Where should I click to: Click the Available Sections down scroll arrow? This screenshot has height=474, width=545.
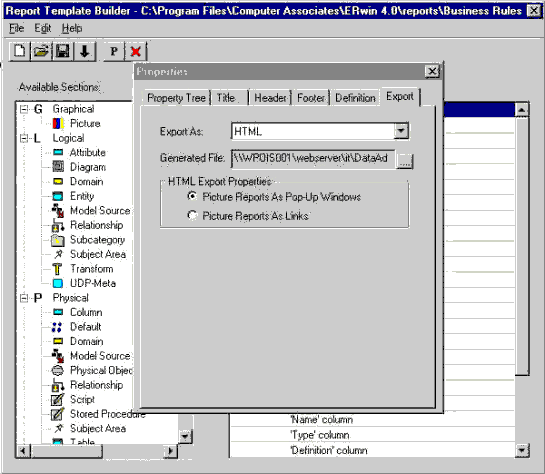[185, 436]
